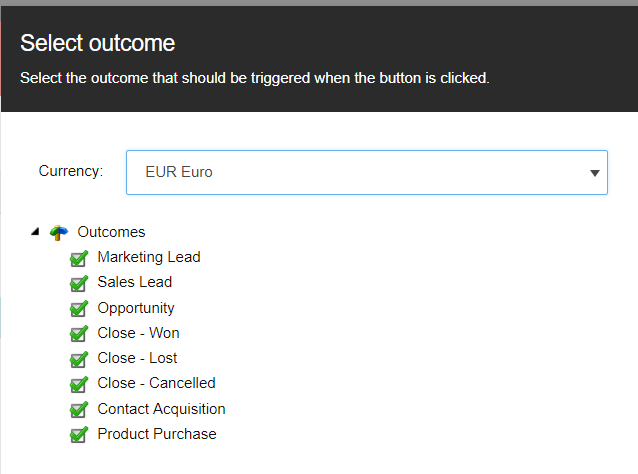Click the Contact Acquisition checkmark icon
The height and width of the screenshot is (474, 638).
[x=79, y=409]
